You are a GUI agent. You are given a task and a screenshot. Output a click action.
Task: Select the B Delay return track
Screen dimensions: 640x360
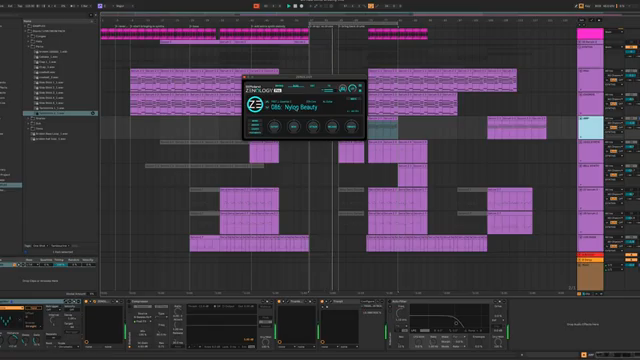[590, 260]
